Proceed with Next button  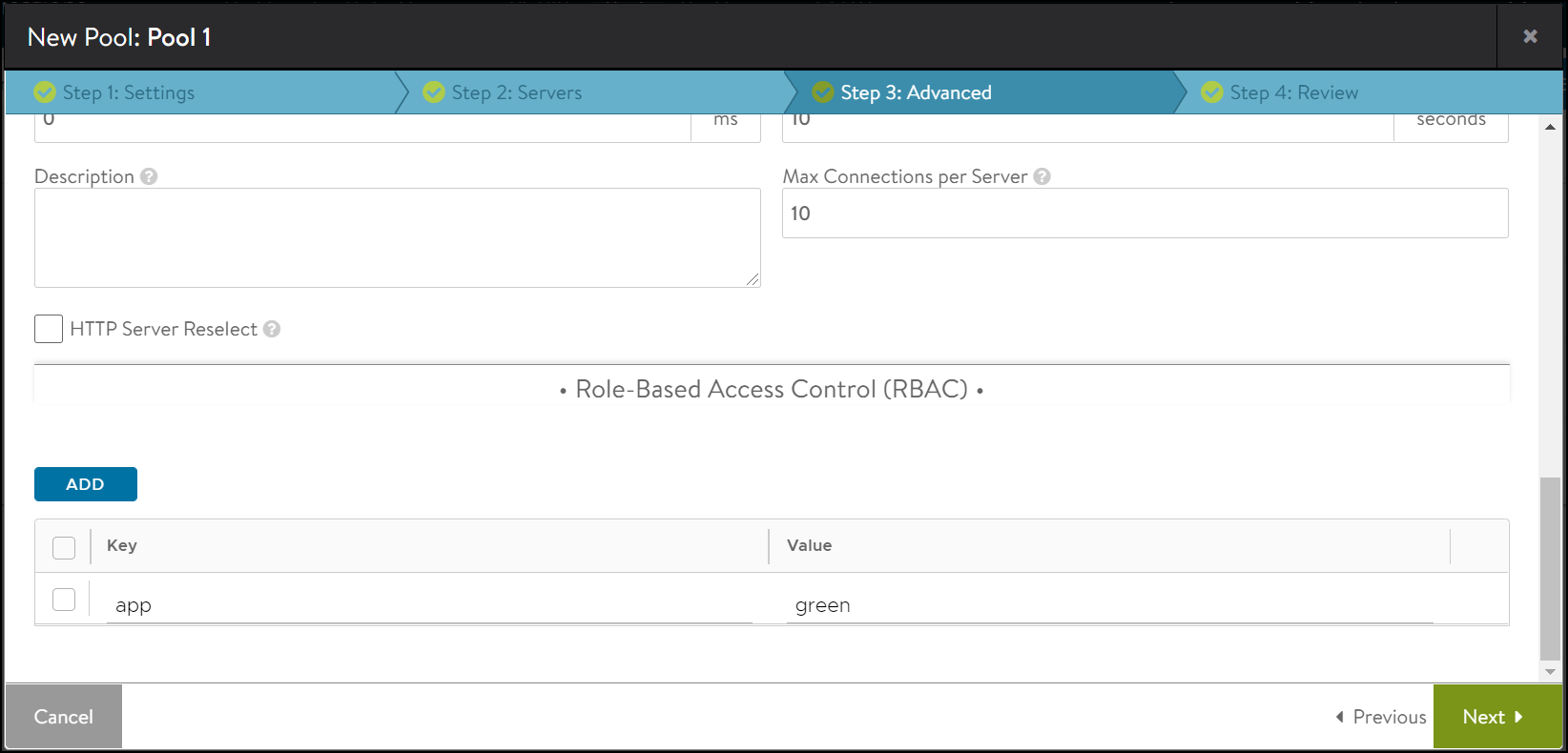click(x=1497, y=717)
